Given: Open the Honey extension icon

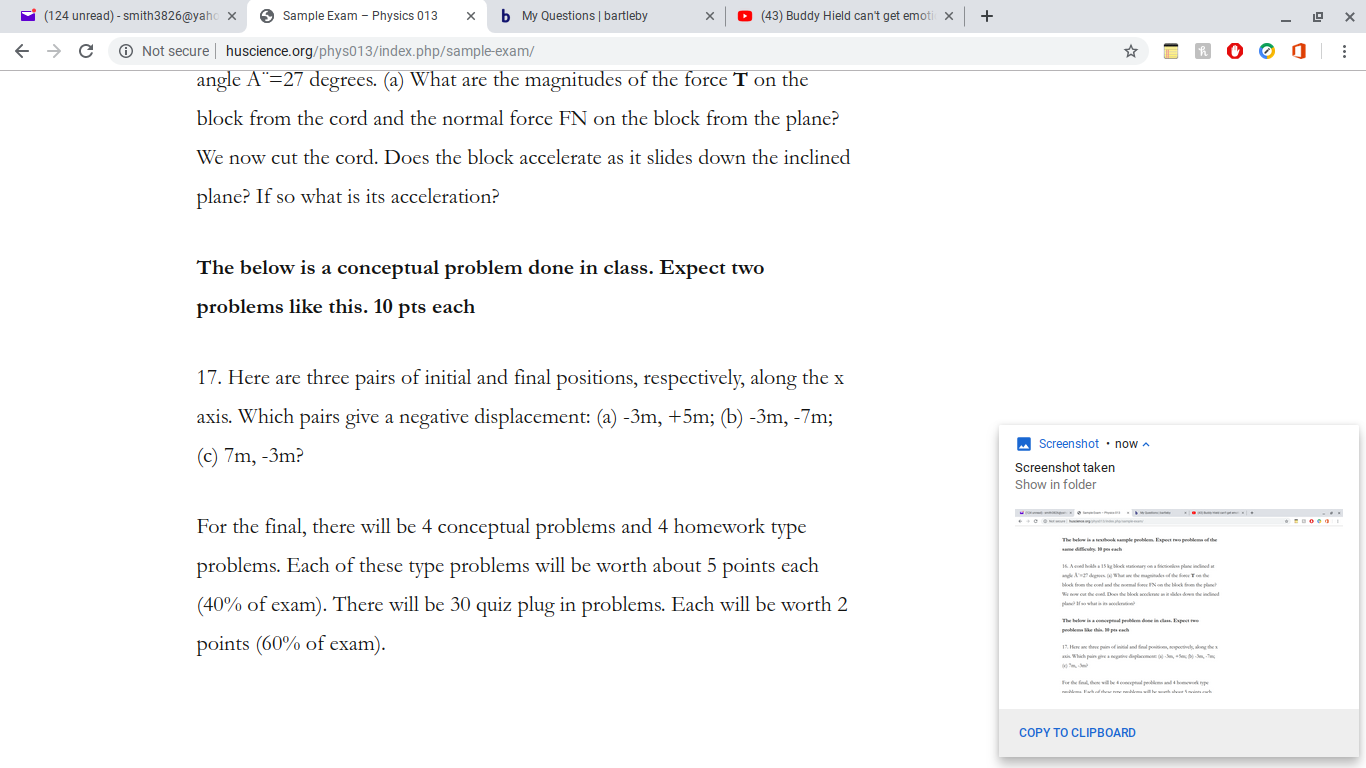Looking at the screenshot, I should coord(1203,51).
